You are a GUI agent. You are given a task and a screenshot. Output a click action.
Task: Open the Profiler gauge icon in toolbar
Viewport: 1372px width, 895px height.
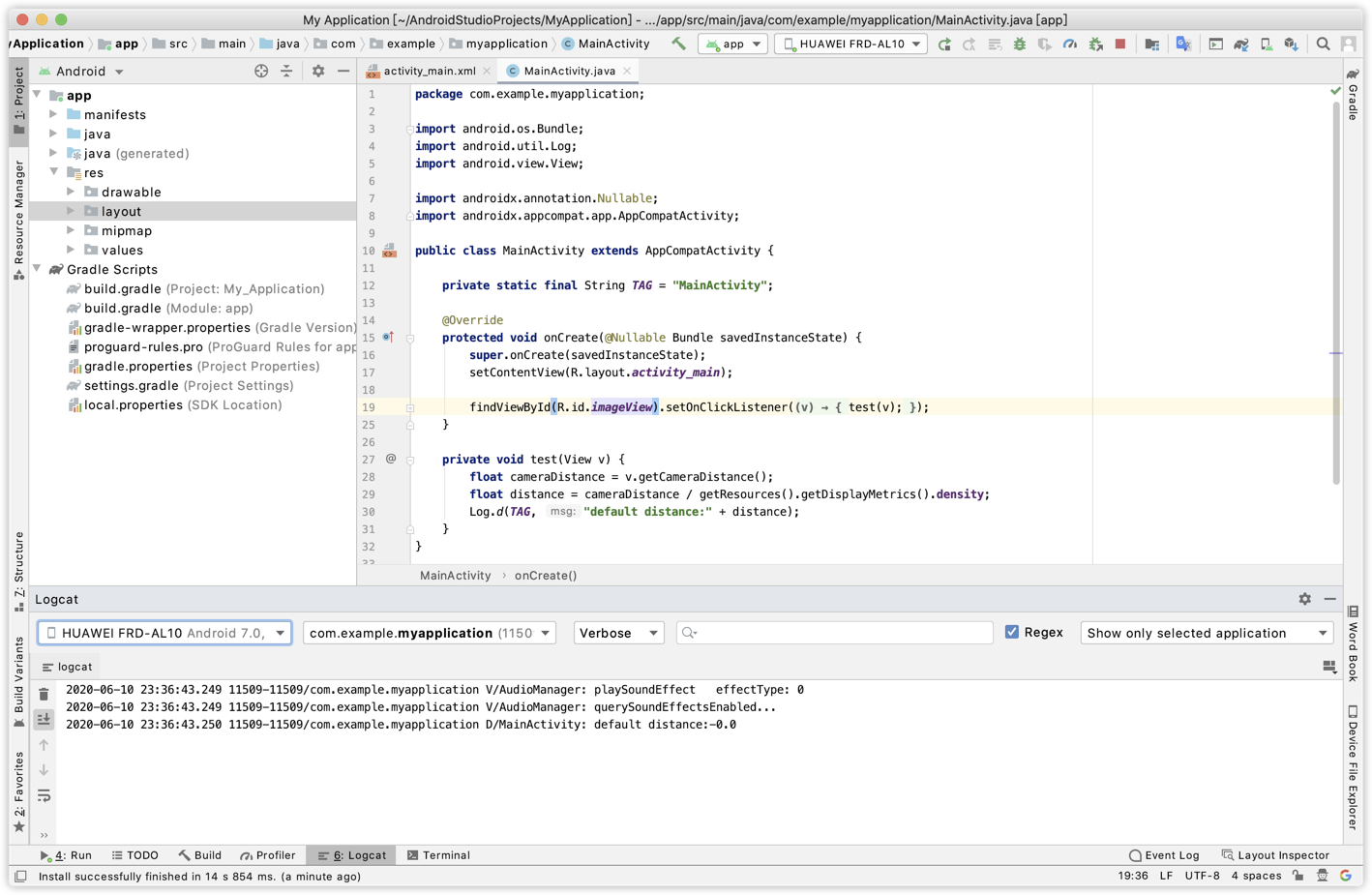tap(1070, 44)
